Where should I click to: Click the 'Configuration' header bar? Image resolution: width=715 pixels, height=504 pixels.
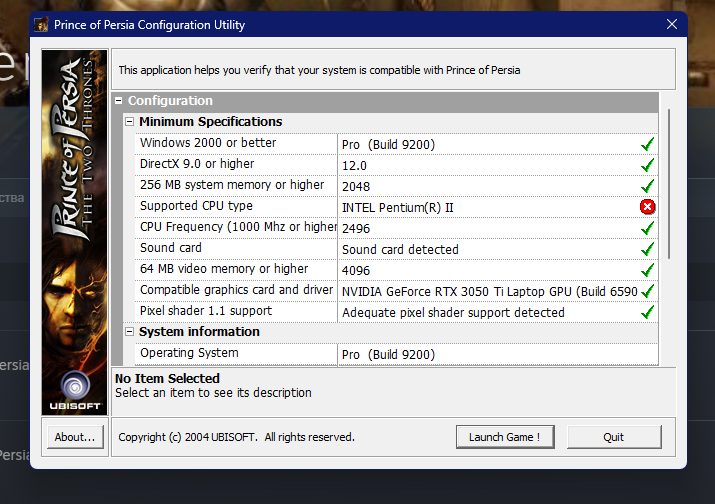[x=385, y=101]
